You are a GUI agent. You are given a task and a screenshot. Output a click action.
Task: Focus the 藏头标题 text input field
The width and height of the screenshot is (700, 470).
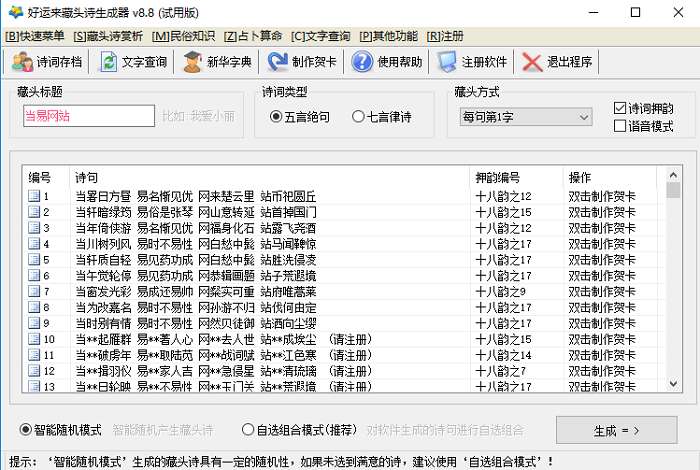(89, 116)
